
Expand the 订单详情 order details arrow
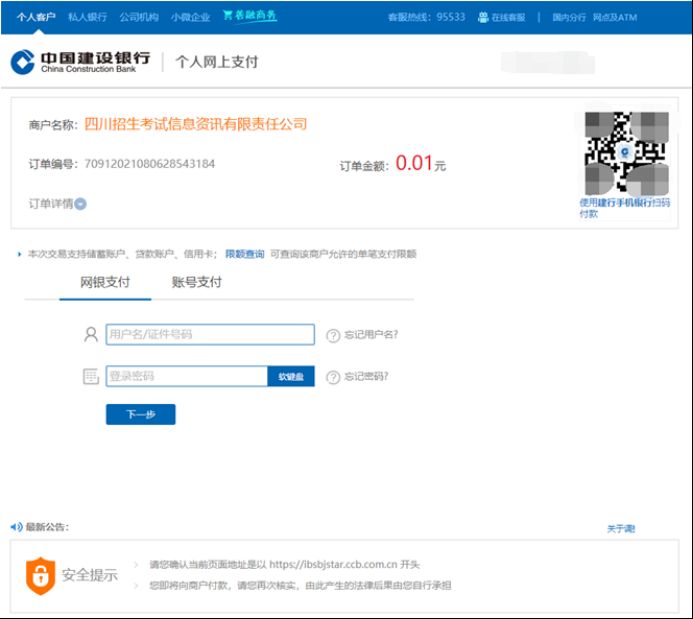[x=80, y=204]
